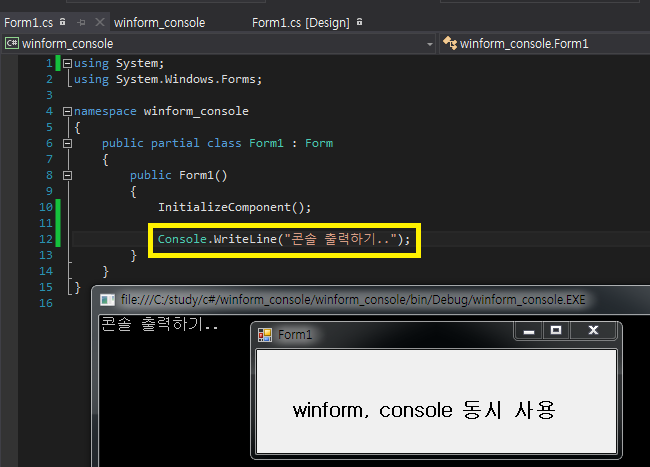Click 'public partial class Form1 : Form' line

click(217, 143)
